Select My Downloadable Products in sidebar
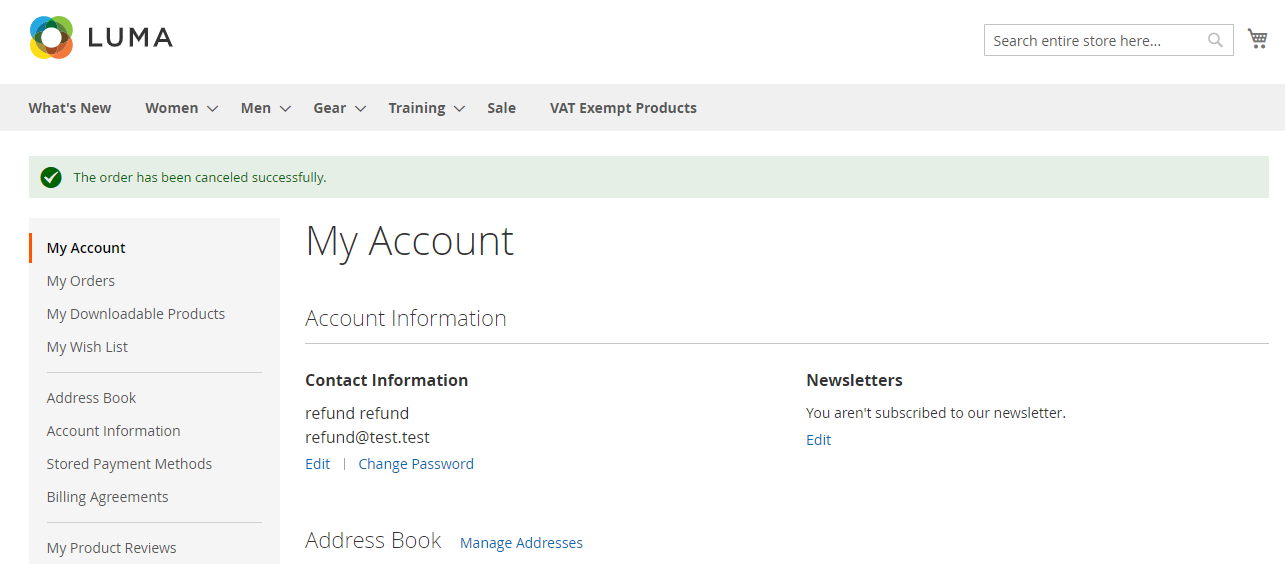Viewport: 1285px width, 564px height. [136, 314]
